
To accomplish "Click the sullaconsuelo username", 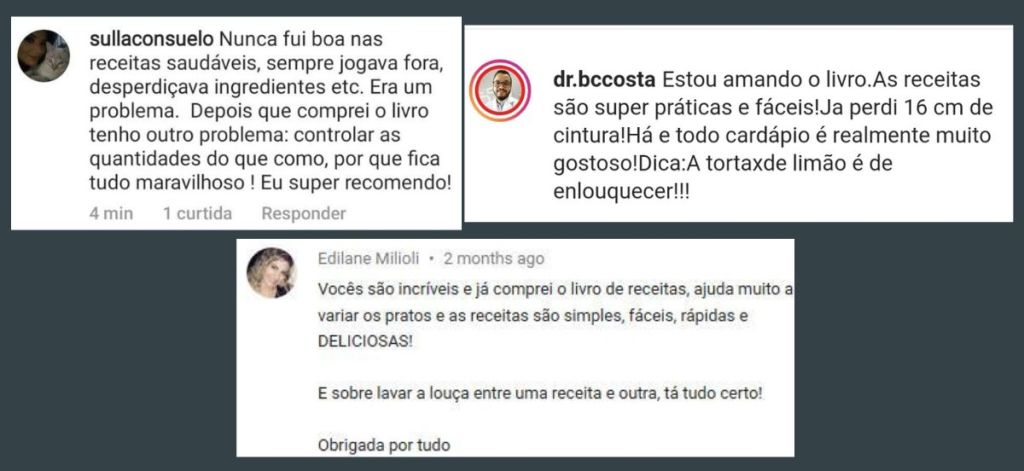I will coord(152,39).
